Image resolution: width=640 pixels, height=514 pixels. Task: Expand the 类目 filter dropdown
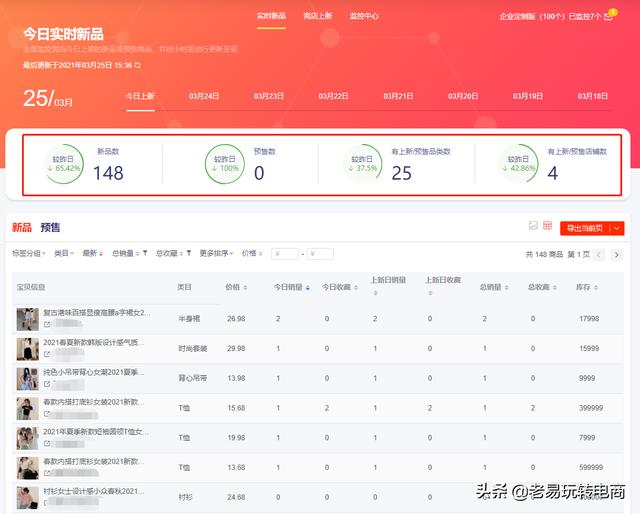click(64, 254)
